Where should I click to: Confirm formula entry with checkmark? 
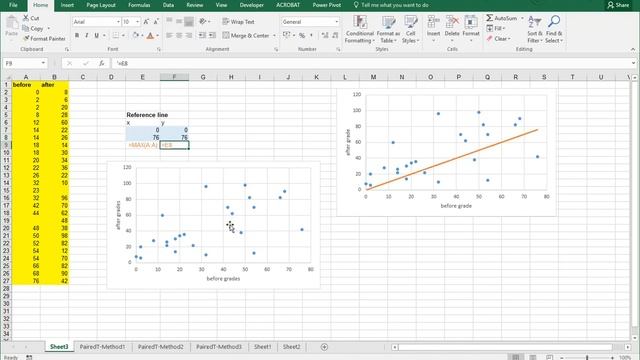(86, 63)
